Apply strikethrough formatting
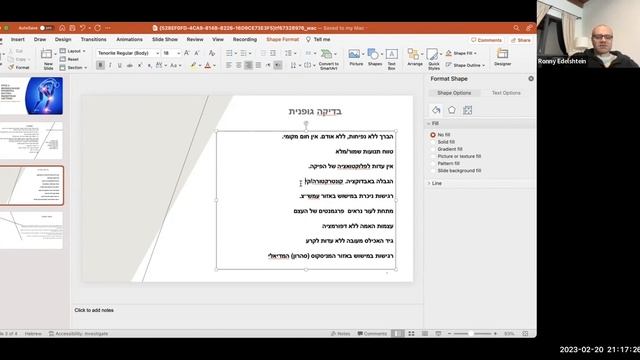 pos(129,65)
